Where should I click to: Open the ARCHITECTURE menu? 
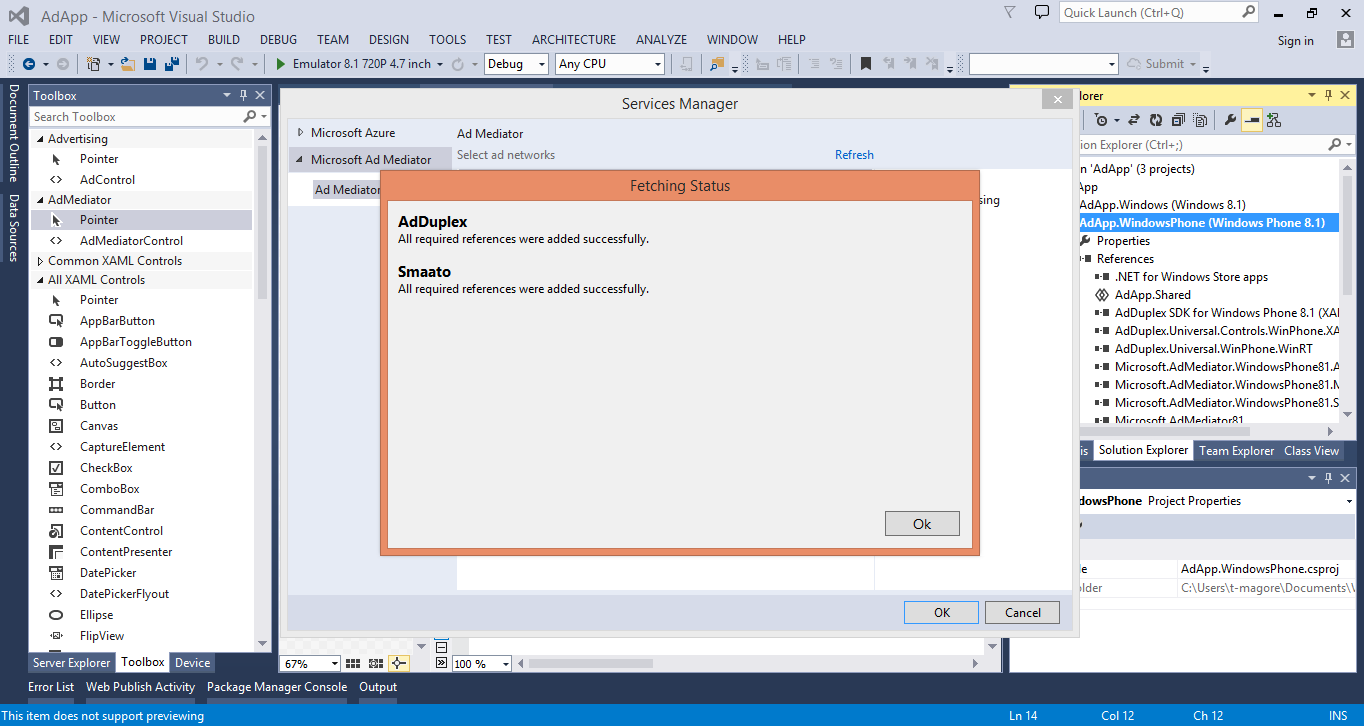574,40
